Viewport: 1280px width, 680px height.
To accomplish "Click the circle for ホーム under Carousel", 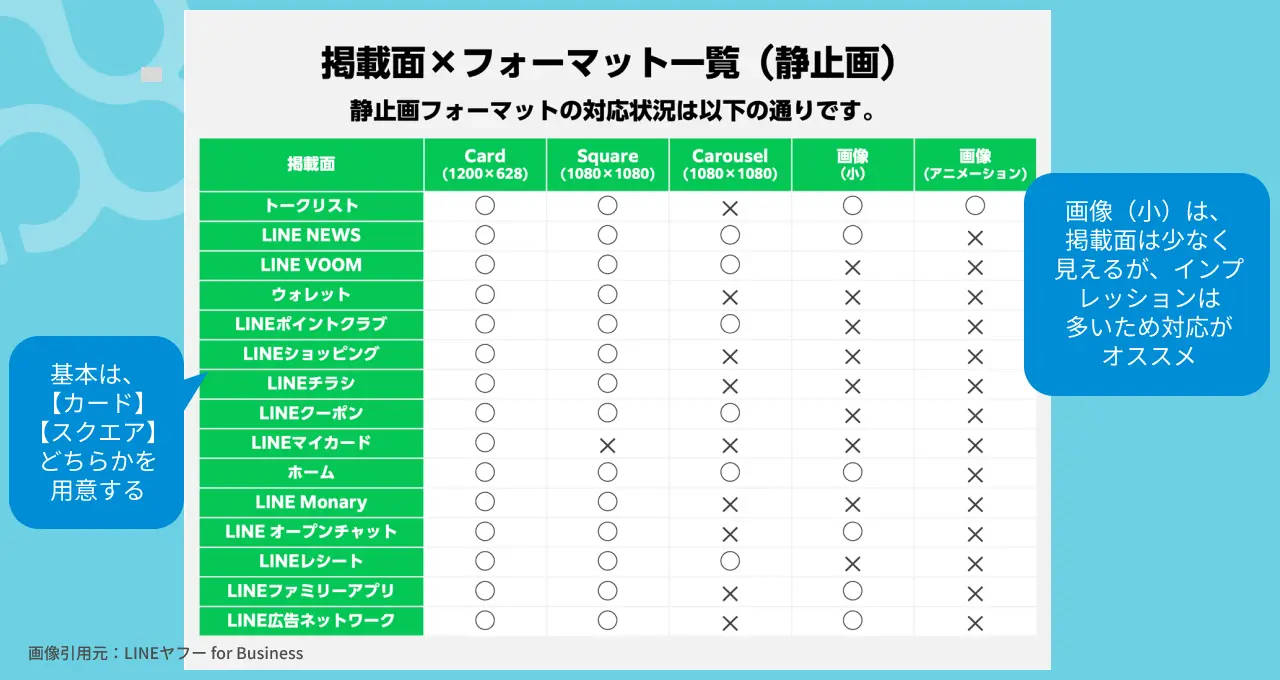I will [730, 471].
